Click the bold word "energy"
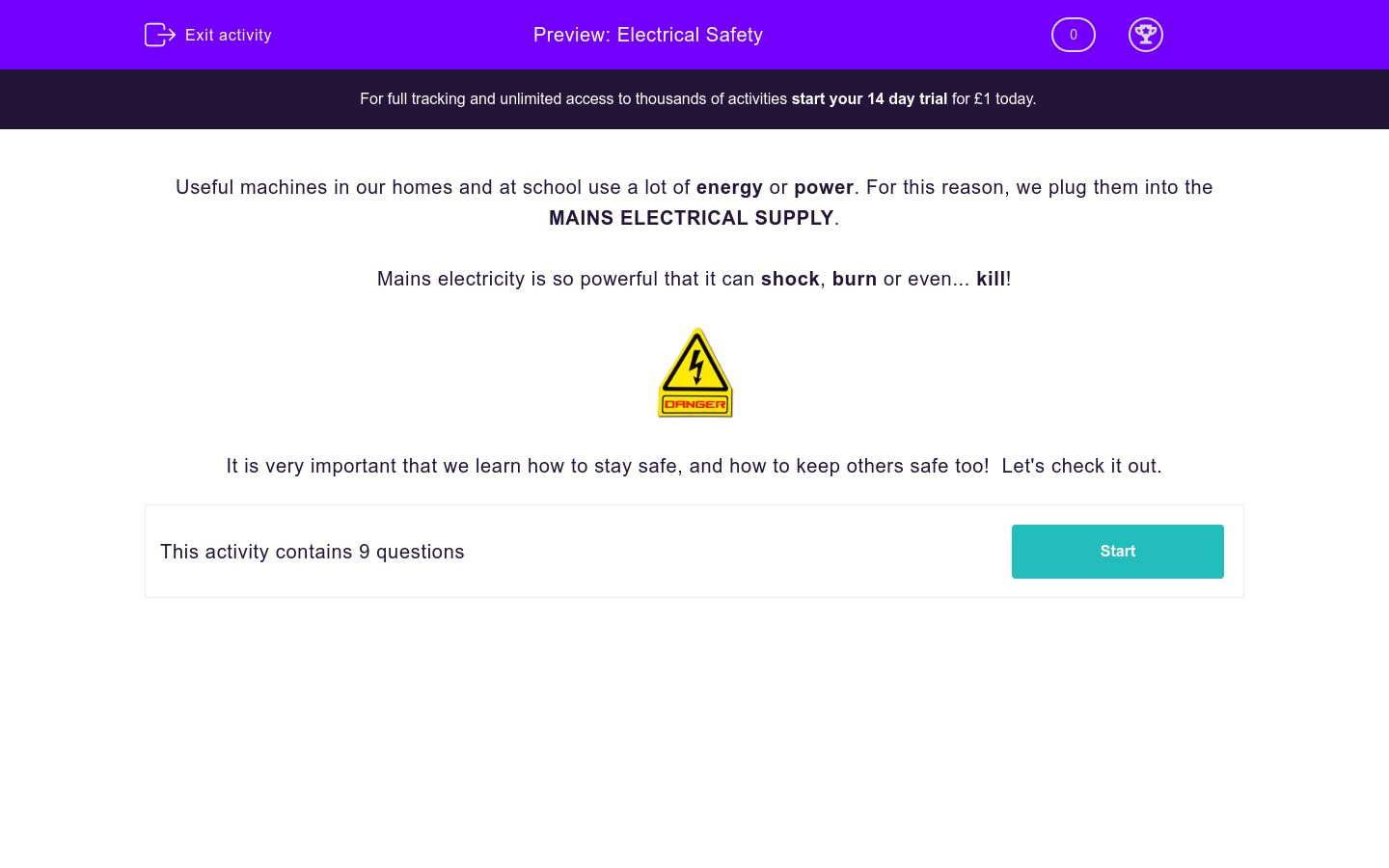The height and width of the screenshot is (868, 1389). point(729,187)
